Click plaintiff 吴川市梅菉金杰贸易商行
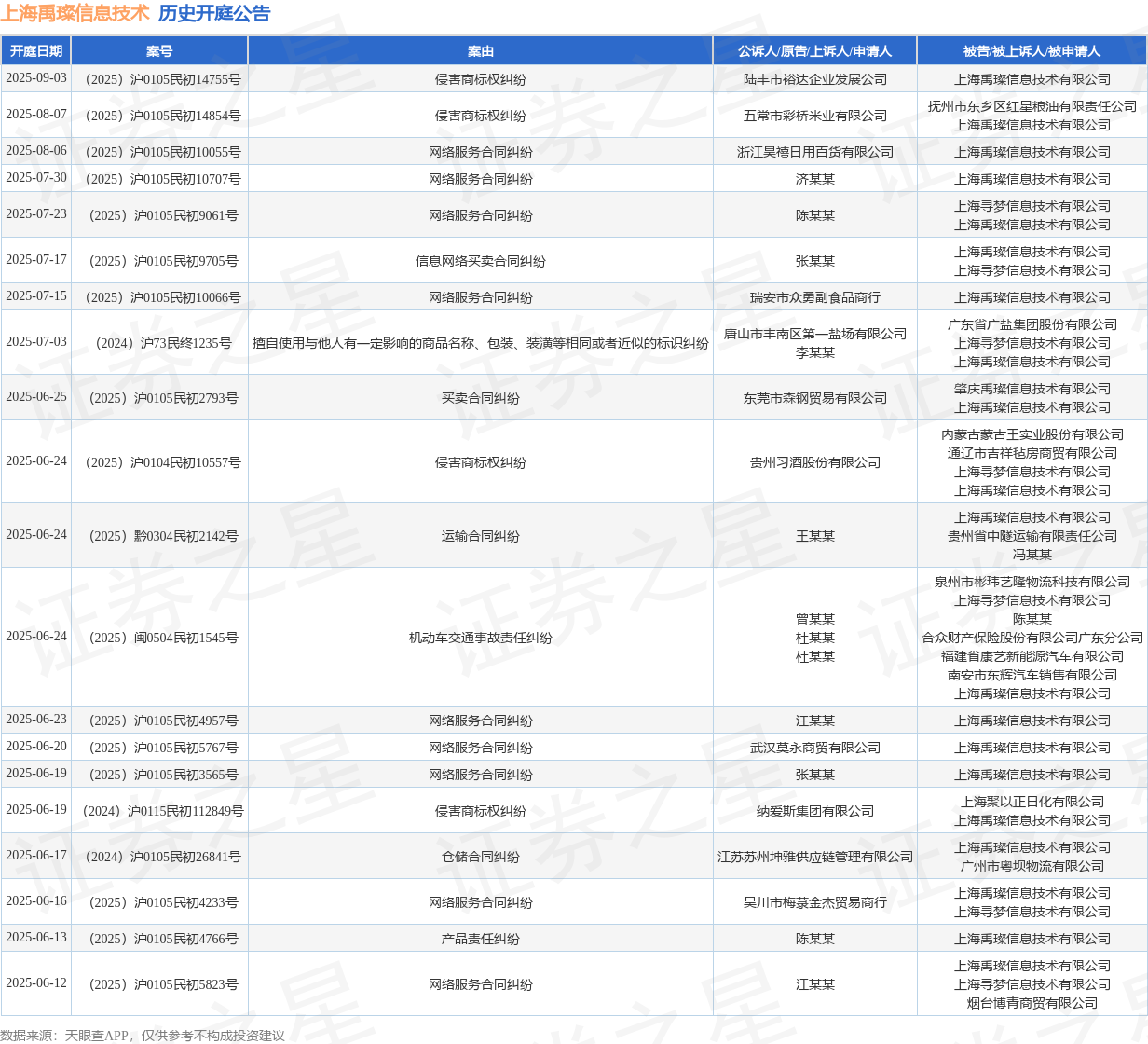1148x1044 pixels. pyautogui.click(x=815, y=902)
